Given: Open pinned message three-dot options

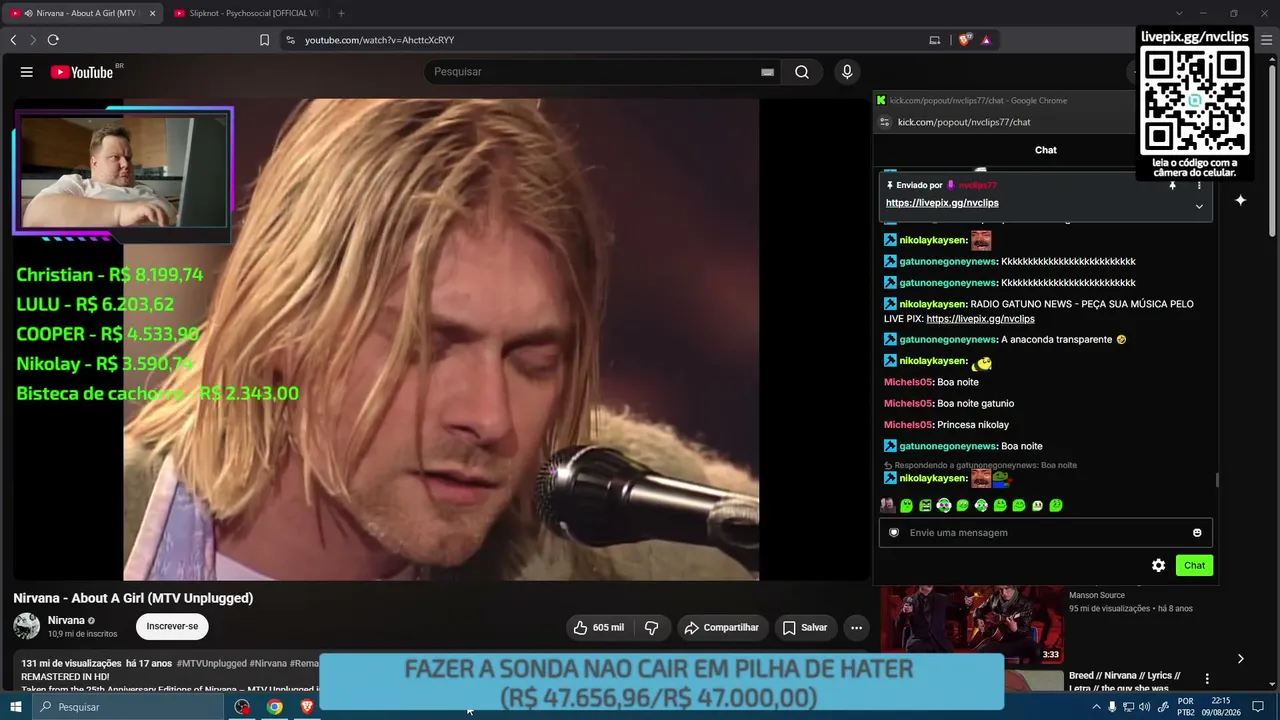Looking at the screenshot, I should point(1199,185).
